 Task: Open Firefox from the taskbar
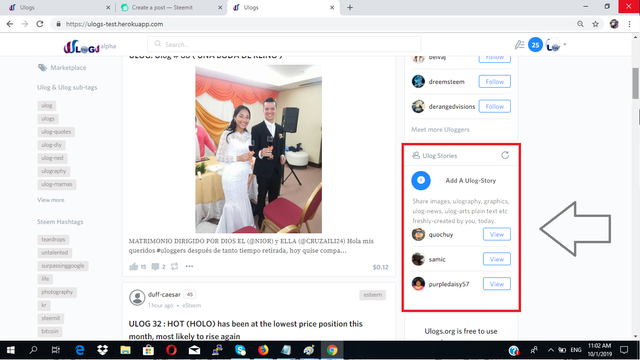click(263, 350)
